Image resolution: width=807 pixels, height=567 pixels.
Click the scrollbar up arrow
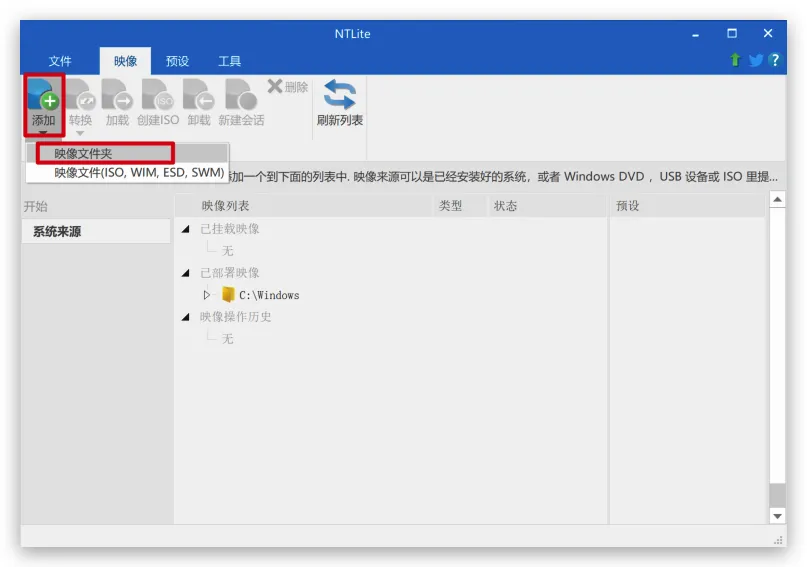[x=778, y=200]
